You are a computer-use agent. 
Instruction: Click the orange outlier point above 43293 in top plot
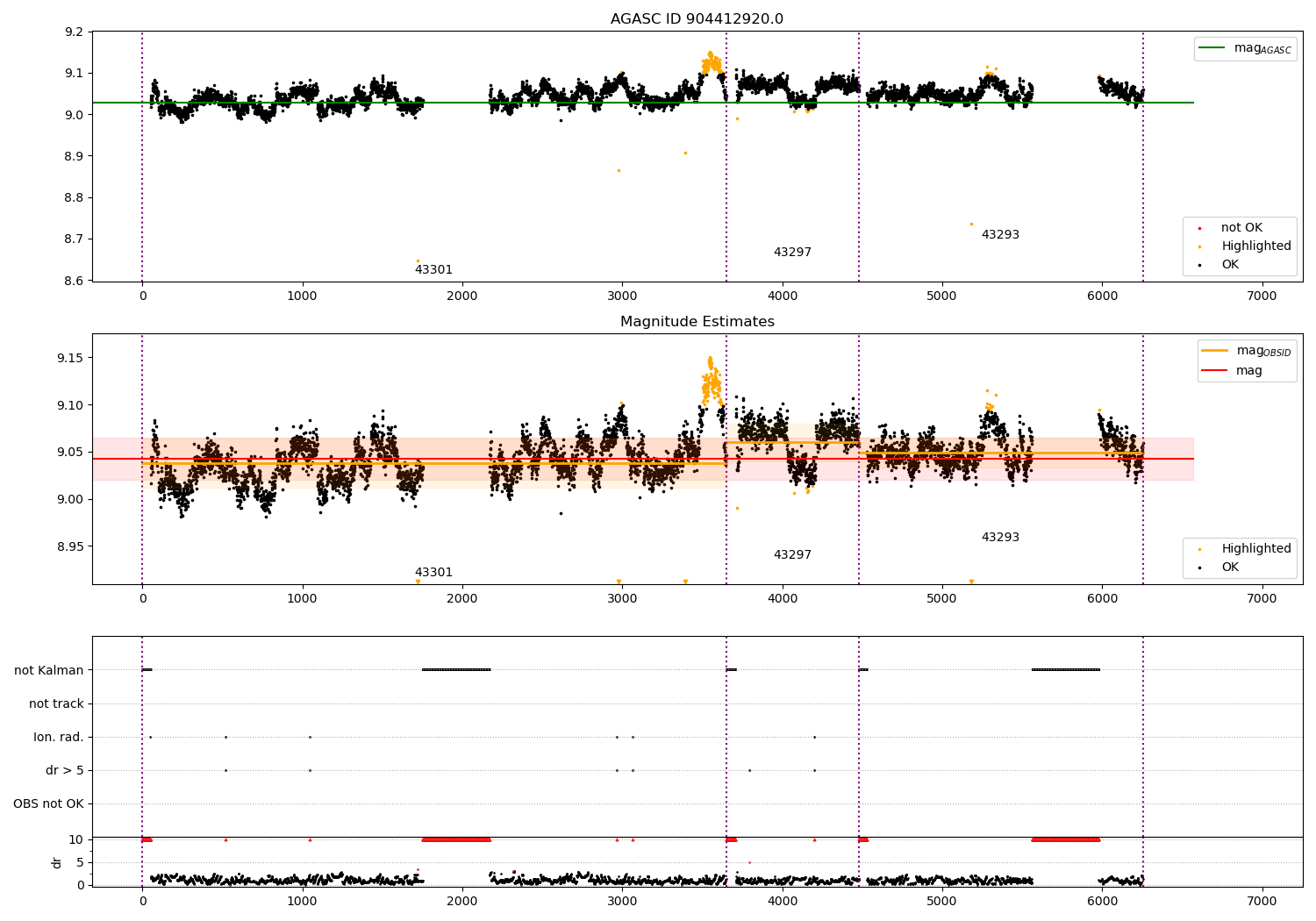971,224
